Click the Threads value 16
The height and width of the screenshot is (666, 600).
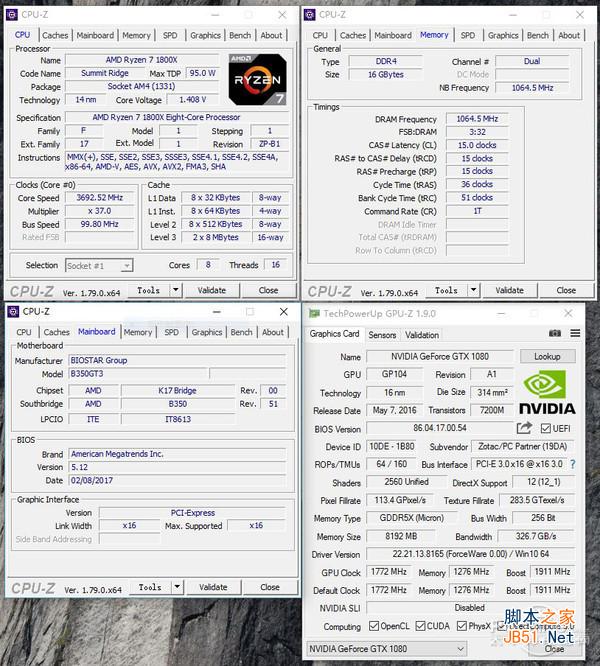tap(276, 265)
